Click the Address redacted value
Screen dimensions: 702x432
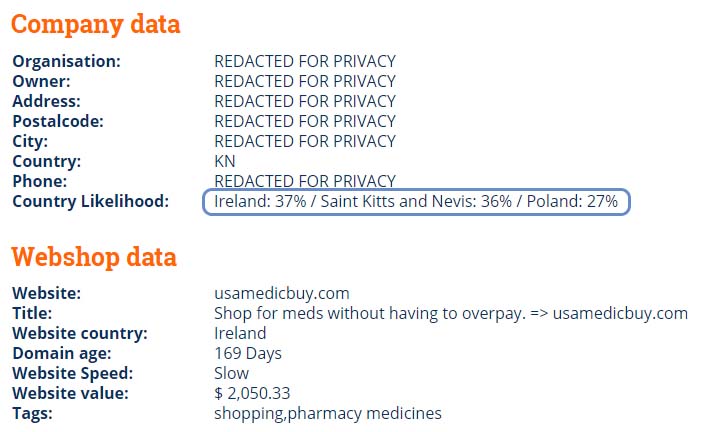305,102
